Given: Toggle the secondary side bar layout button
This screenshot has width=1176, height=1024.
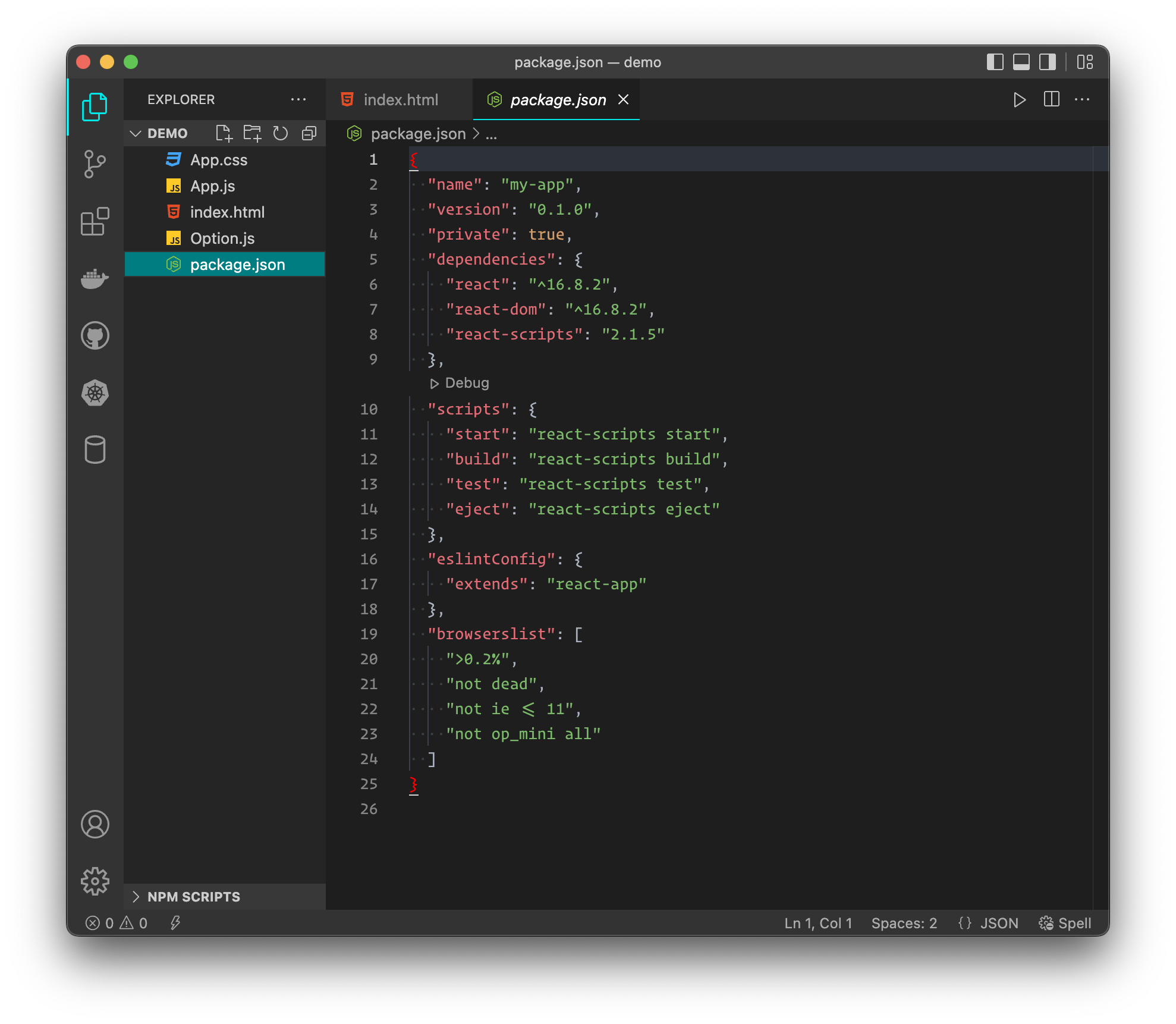Looking at the screenshot, I should [x=1048, y=62].
